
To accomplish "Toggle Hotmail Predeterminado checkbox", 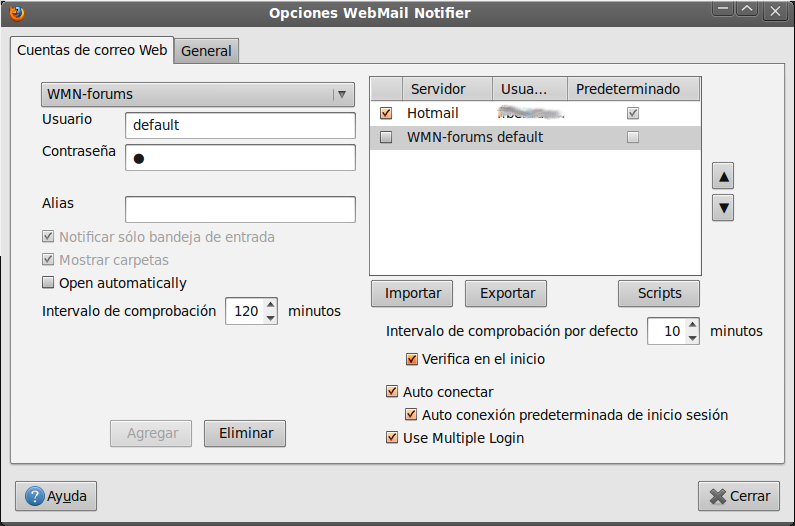I will pos(633,113).
